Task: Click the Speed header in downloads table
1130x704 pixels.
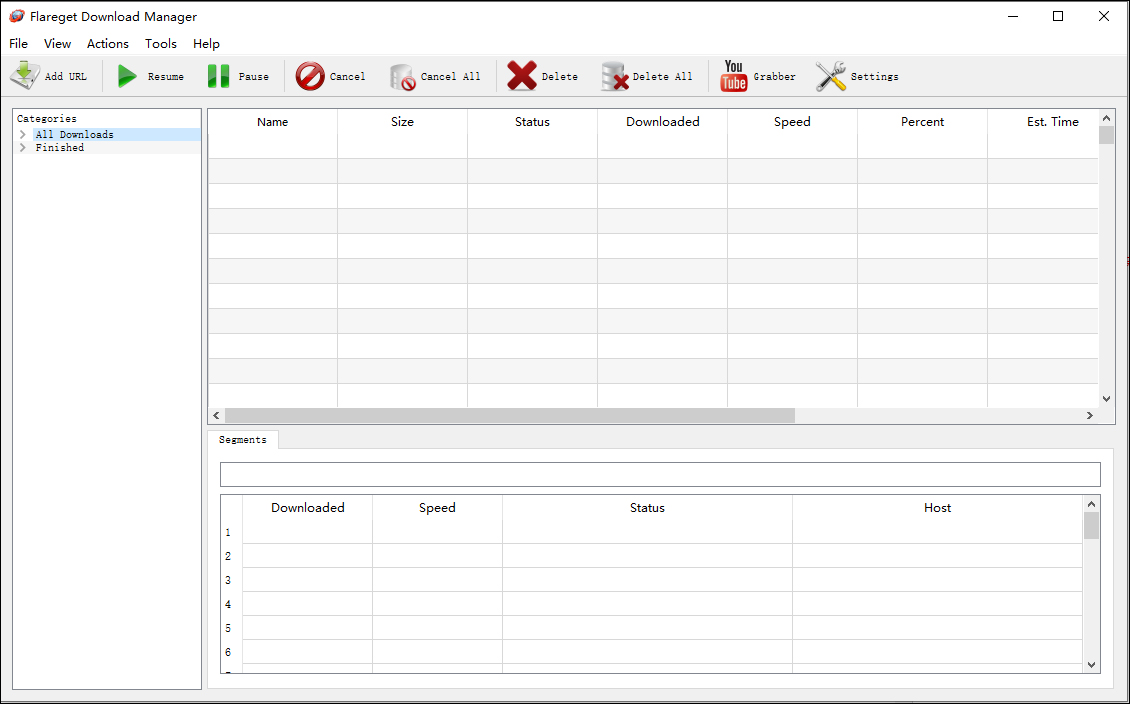Action: tap(793, 122)
